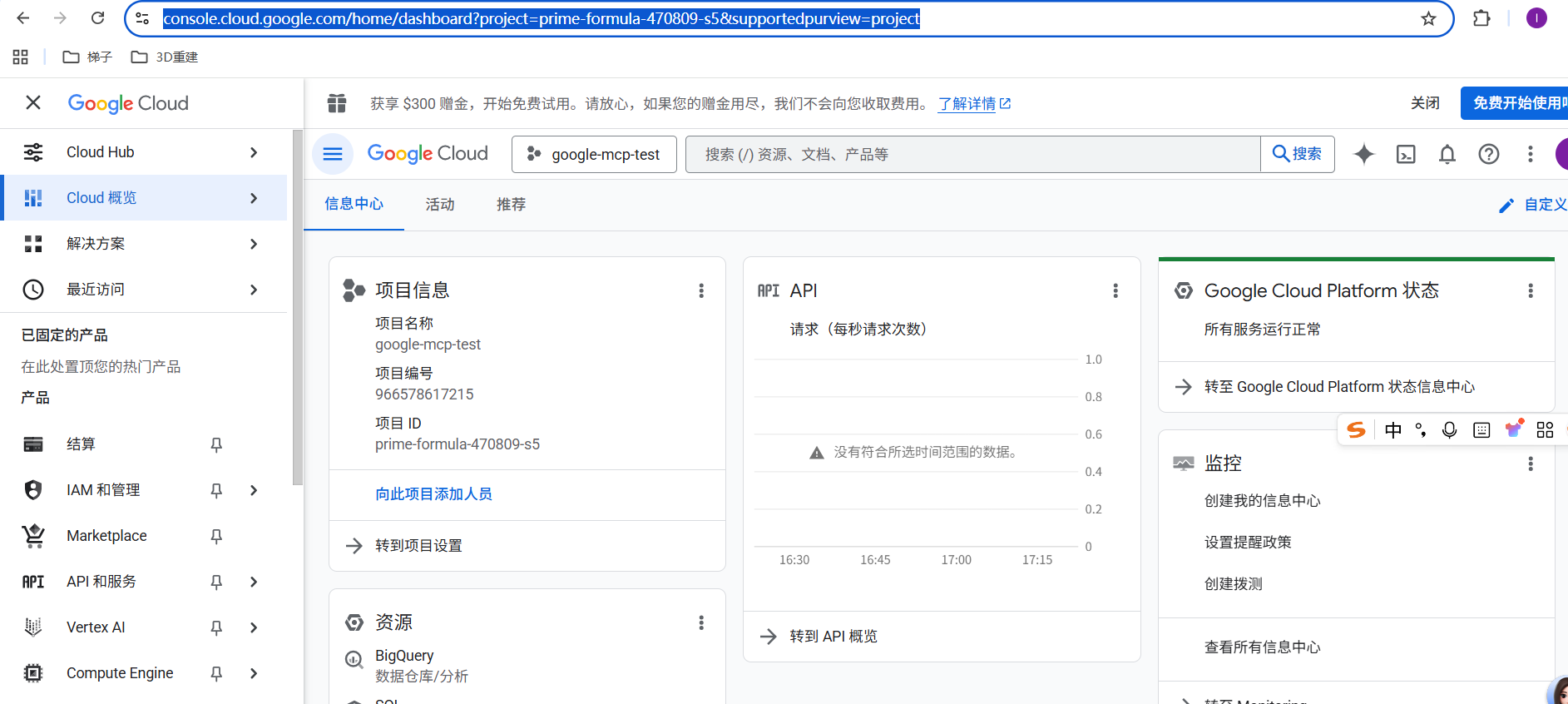Image resolution: width=1568 pixels, height=704 pixels.
Task: Open more options on 监控 card
Action: click(x=1530, y=464)
